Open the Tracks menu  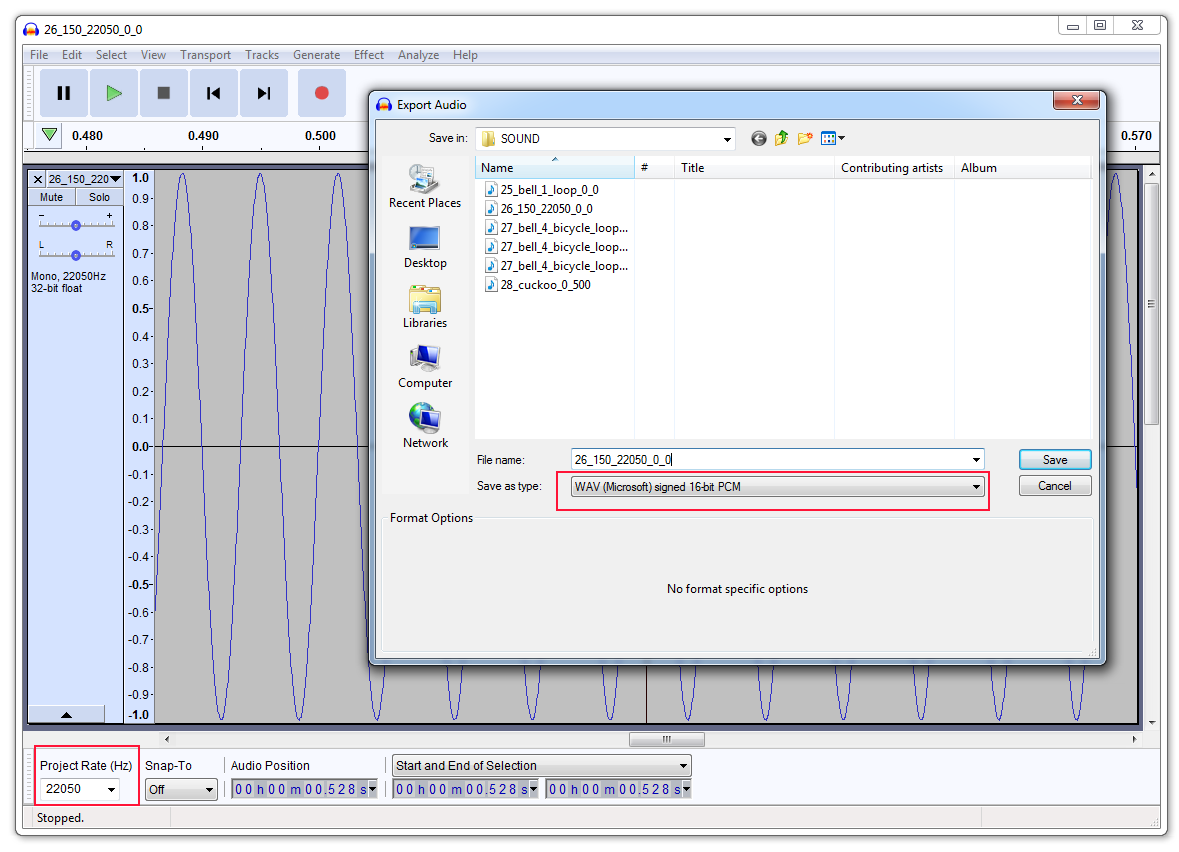click(262, 55)
